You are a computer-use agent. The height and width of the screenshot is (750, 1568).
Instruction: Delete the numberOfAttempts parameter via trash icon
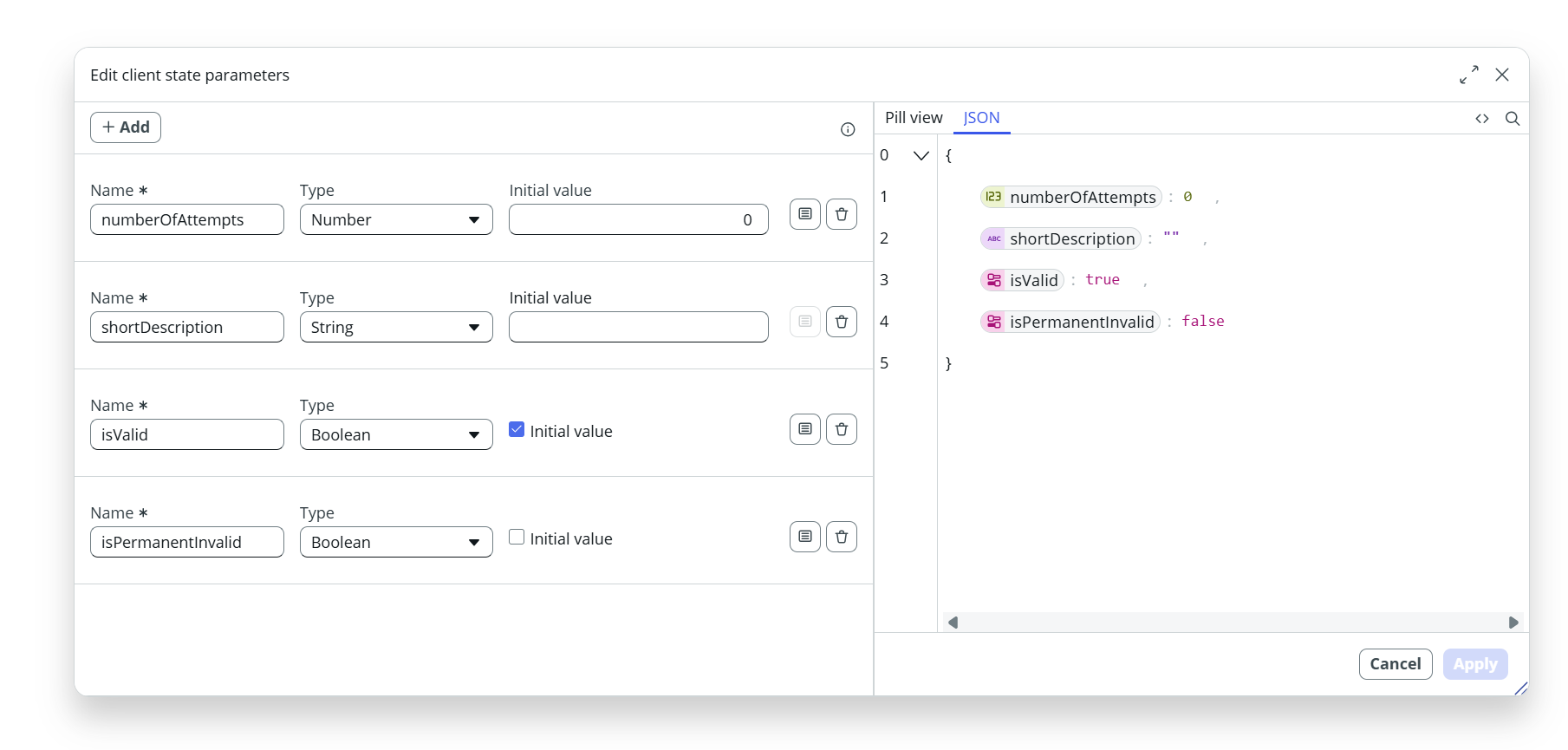coord(841,214)
